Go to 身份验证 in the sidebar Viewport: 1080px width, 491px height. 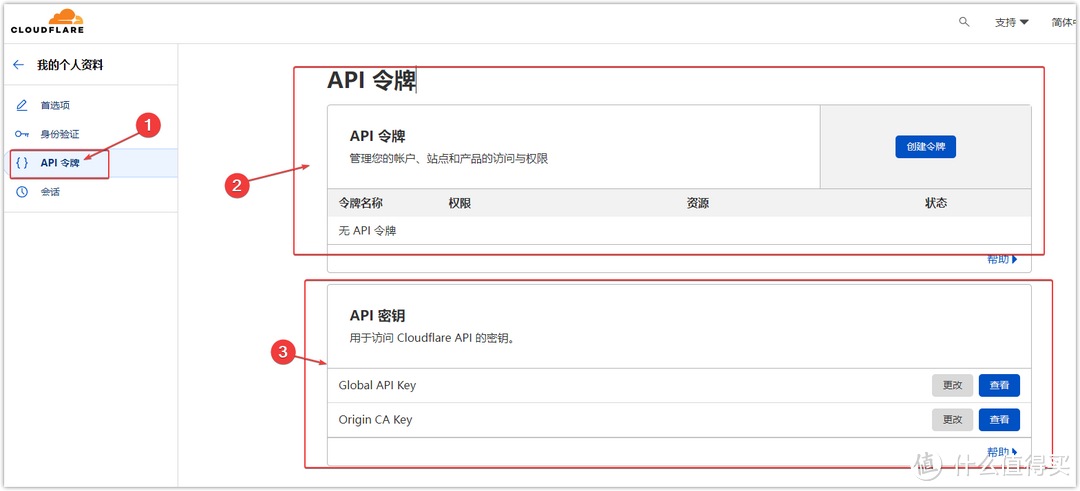click(x=59, y=134)
